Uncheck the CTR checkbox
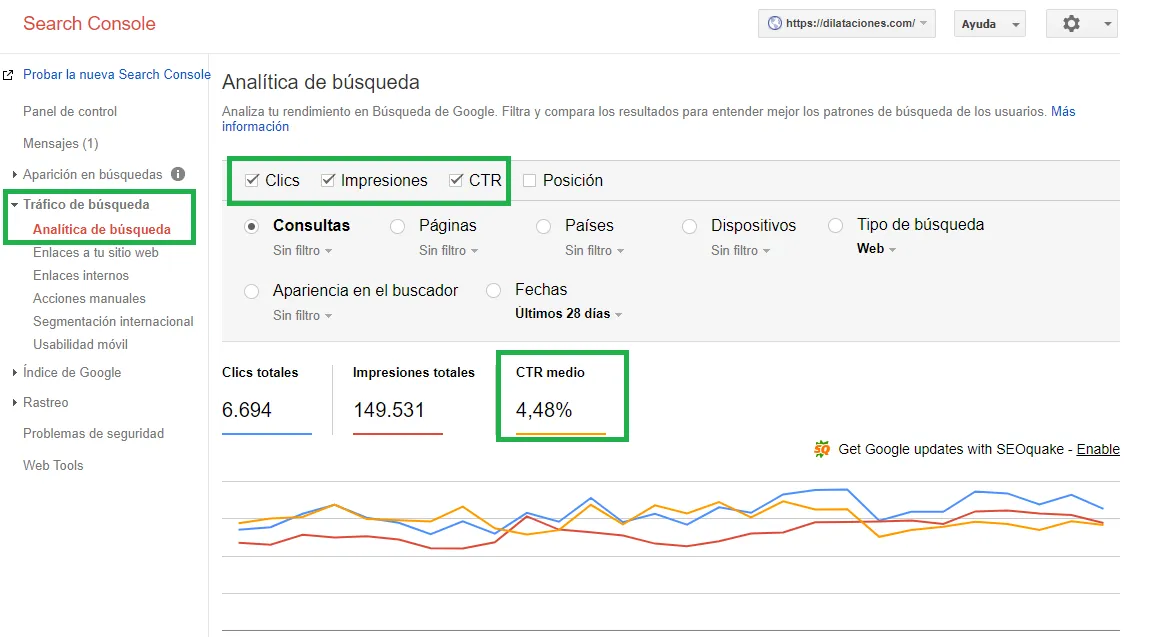 (x=456, y=180)
